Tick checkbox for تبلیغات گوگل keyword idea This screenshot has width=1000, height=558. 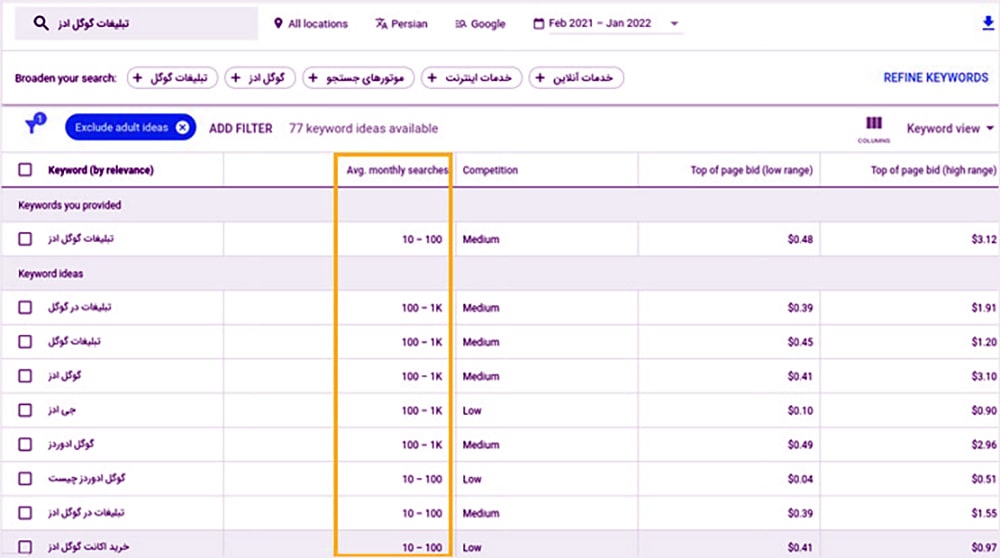25,342
